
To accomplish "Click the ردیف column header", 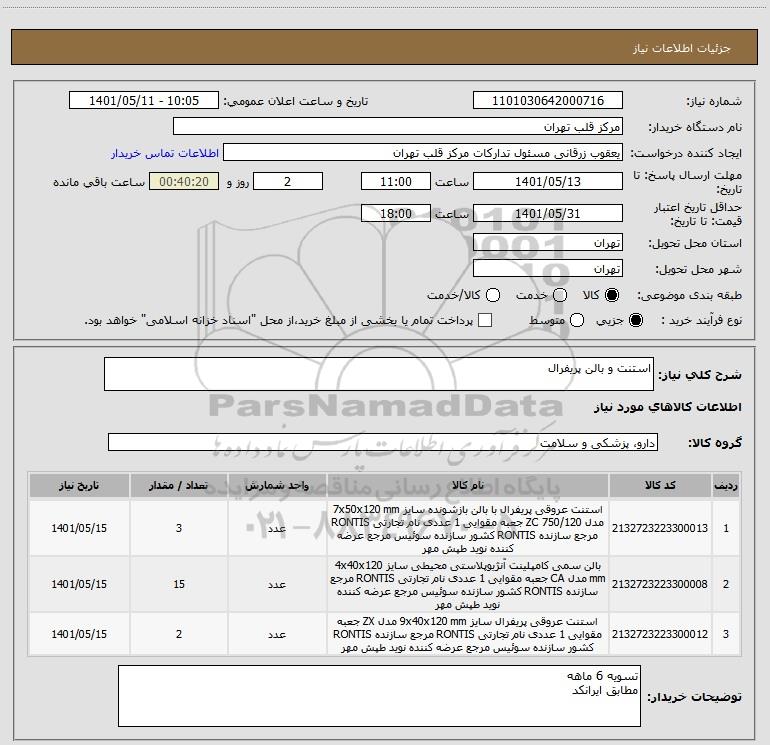I will [x=726, y=485].
